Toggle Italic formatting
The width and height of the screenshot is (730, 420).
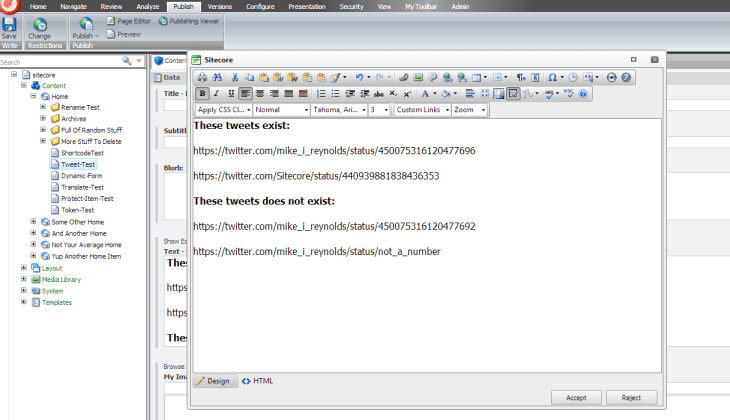(217, 93)
